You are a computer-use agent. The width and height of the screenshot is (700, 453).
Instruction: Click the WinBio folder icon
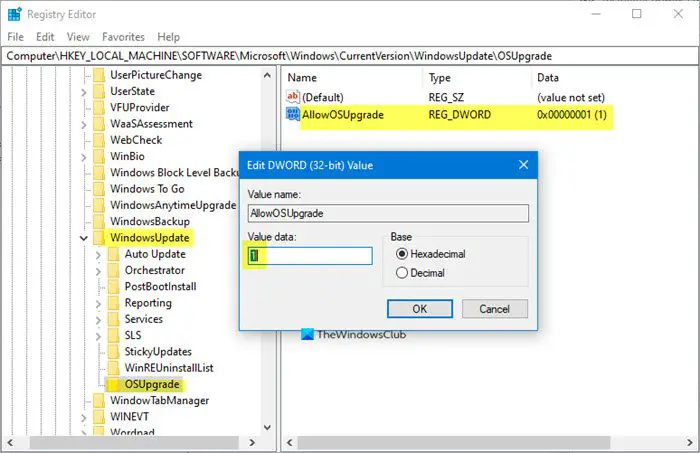coord(99,157)
